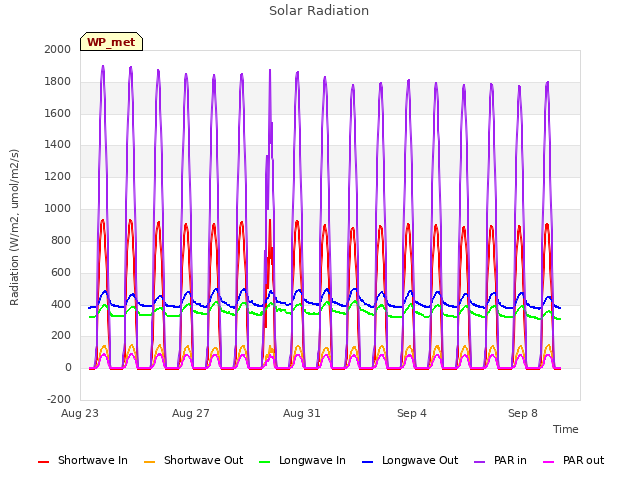
Task: Select the Sep 8 x-axis tick label
Action: 523,413
